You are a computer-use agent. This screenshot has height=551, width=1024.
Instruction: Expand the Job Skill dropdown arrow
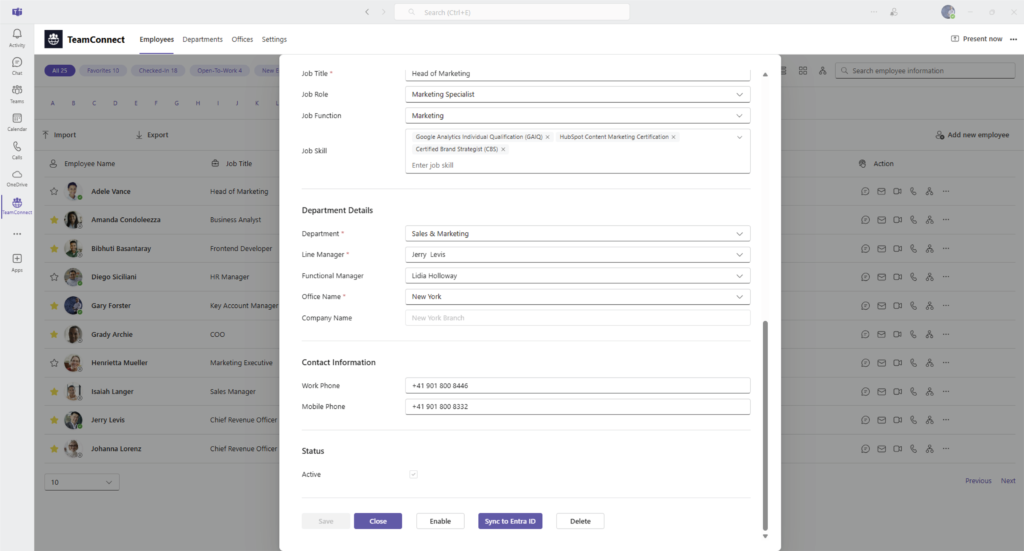click(739, 137)
